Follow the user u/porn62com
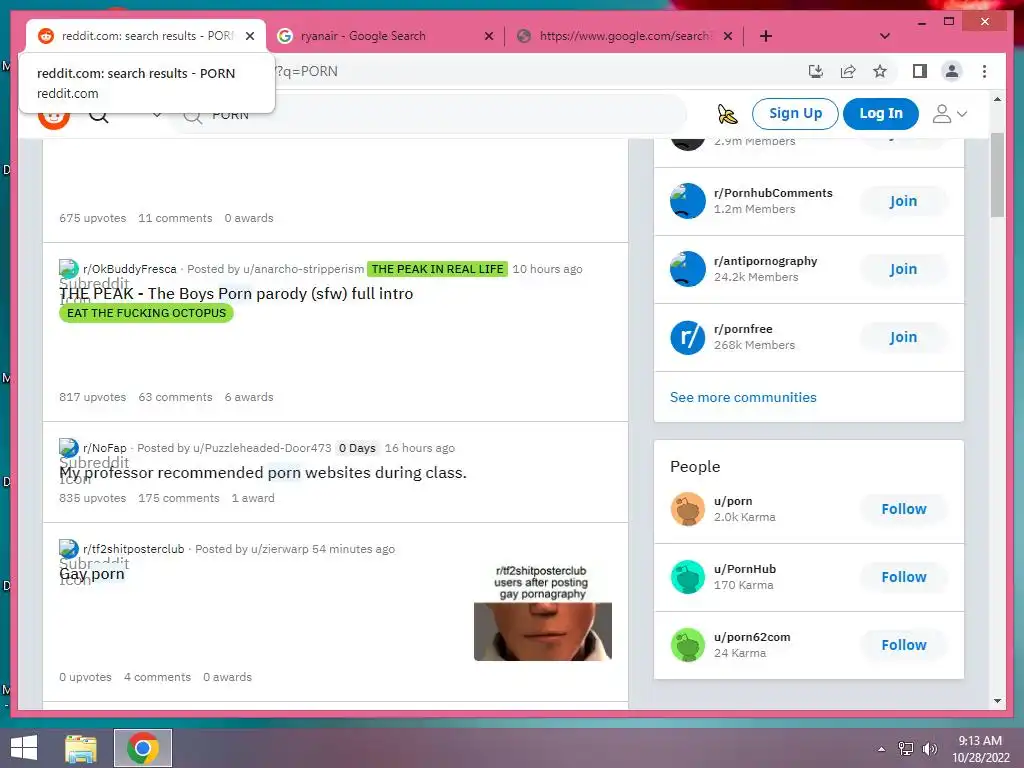Image resolution: width=1024 pixels, height=768 pixels. pos(903,645)
